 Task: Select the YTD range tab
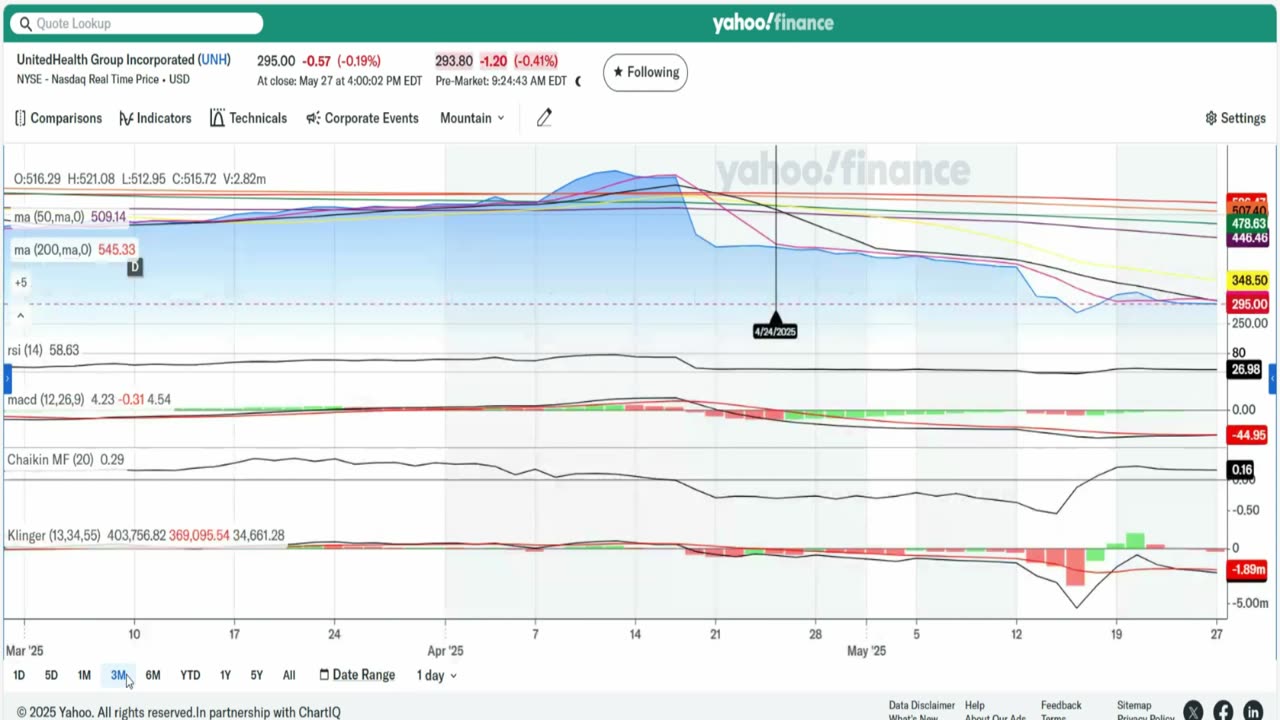point(190,675)
